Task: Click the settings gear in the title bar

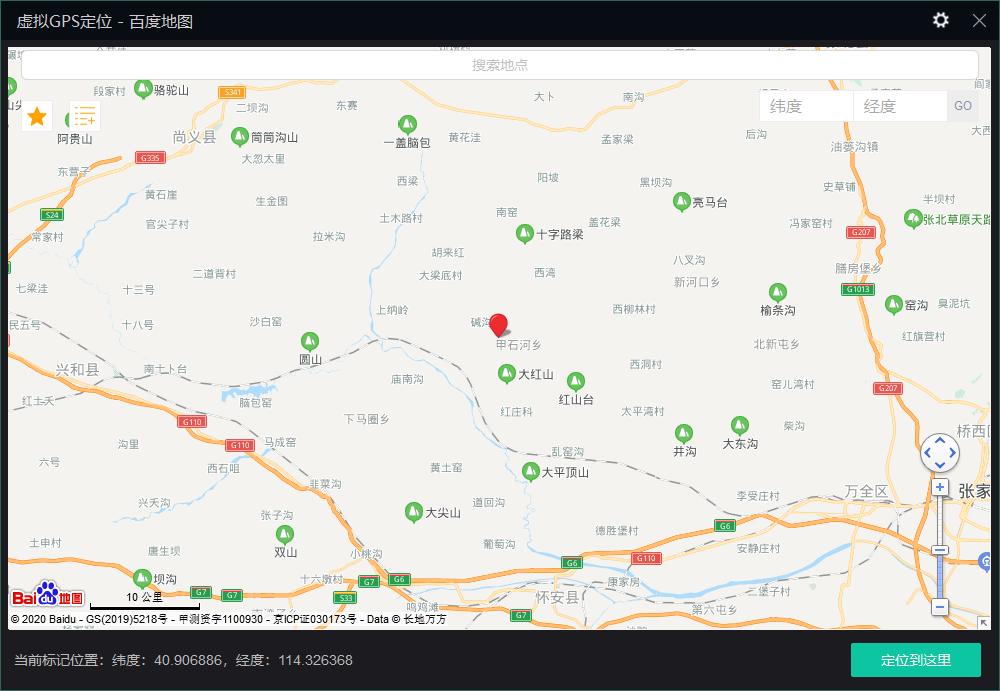Action: point(940,20)
